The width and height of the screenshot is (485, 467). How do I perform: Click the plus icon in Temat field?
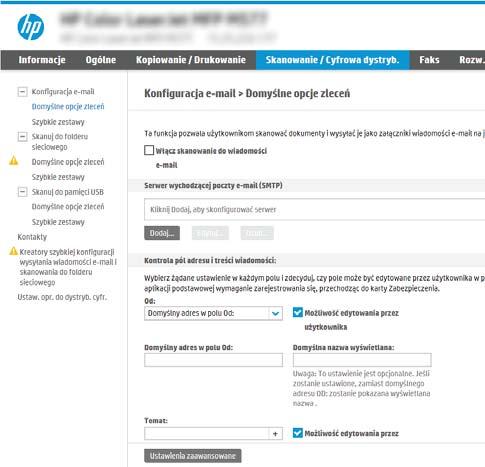275,434
